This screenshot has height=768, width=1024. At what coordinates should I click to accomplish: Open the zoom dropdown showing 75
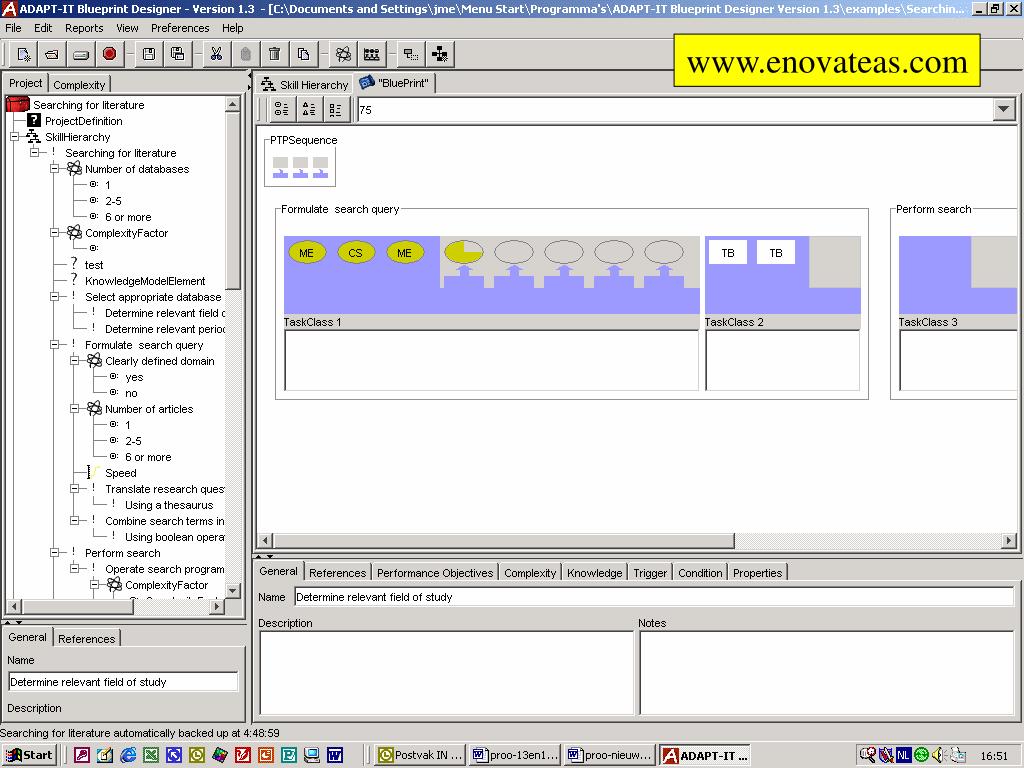click(1004, 110)
